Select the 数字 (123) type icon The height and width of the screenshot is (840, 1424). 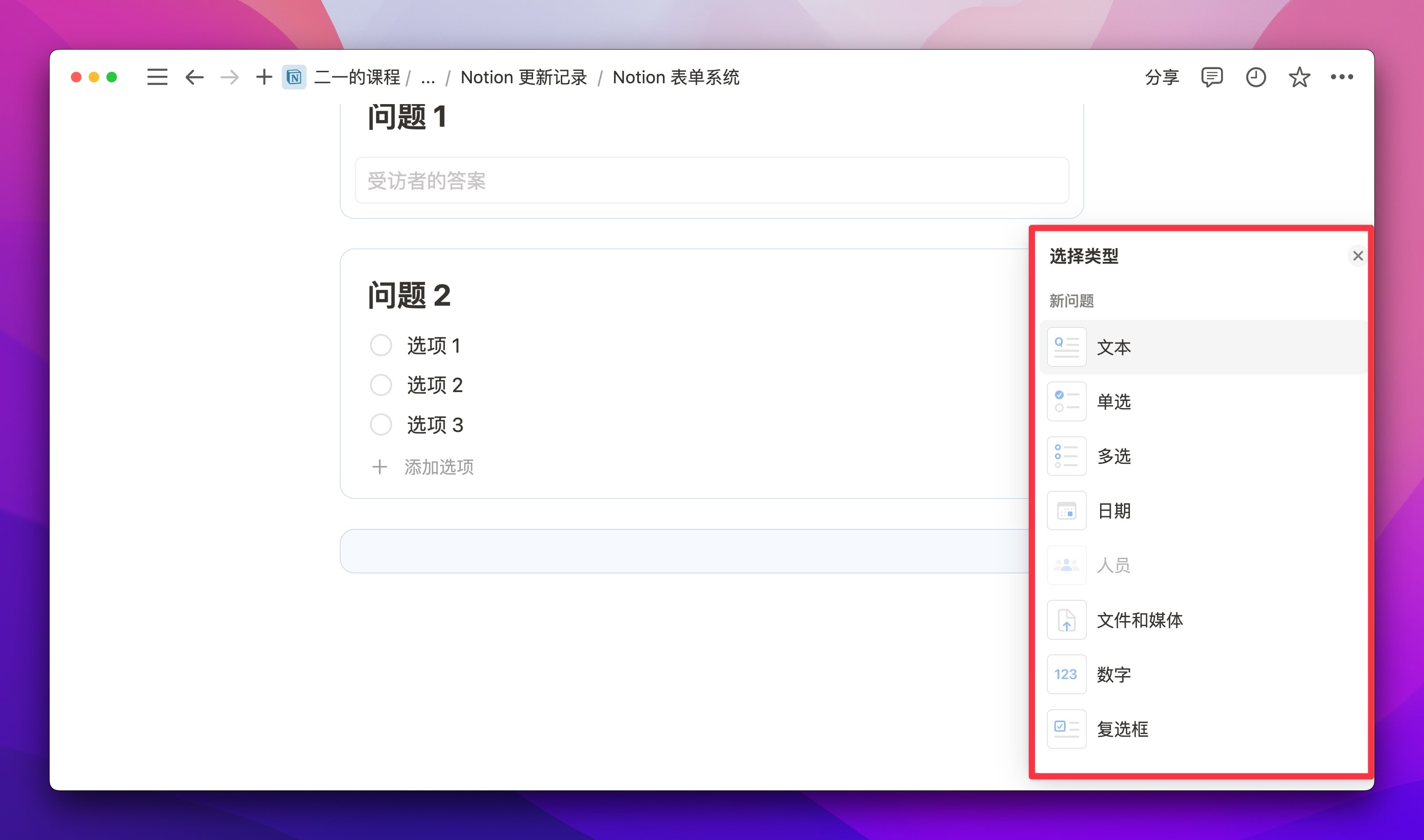[x=1066, y=674]
